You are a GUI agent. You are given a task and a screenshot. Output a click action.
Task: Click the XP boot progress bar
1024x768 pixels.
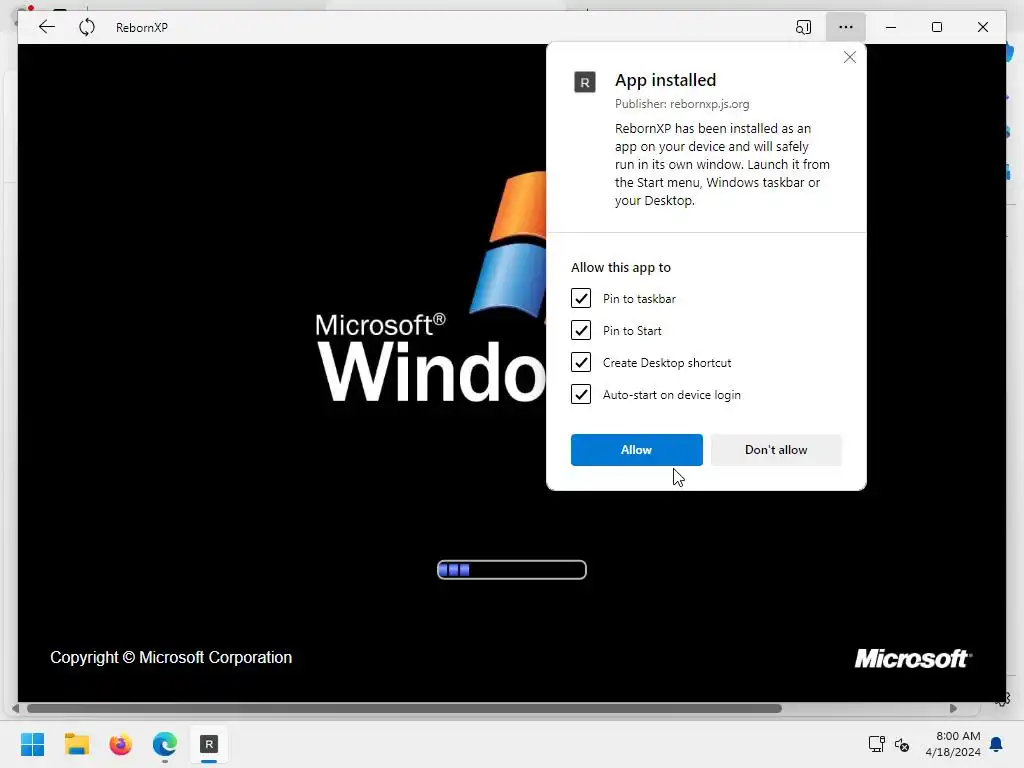(x=512, y=569)
